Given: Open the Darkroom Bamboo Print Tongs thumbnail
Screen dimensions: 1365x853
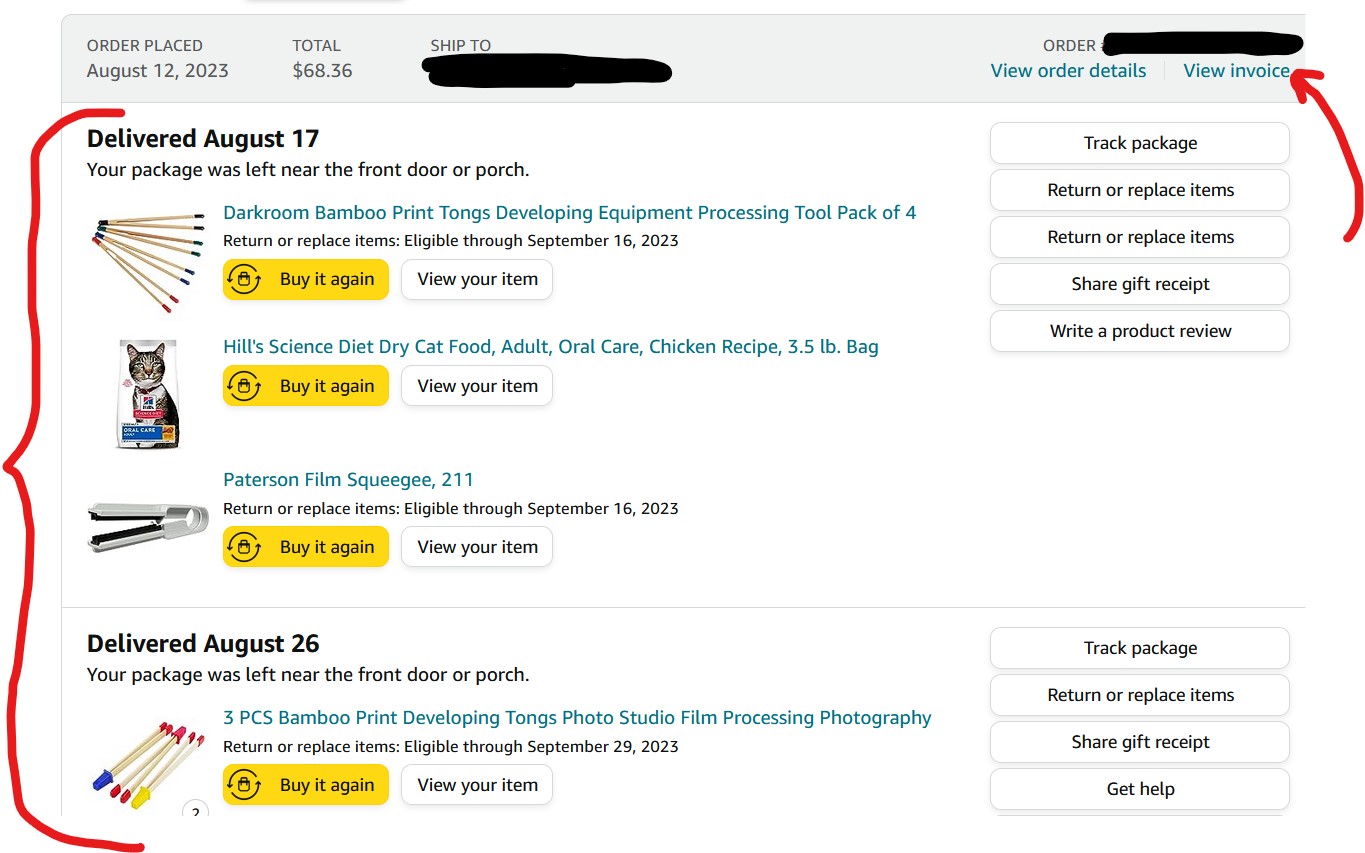Looking at the screenshot, I should [148, 258].
